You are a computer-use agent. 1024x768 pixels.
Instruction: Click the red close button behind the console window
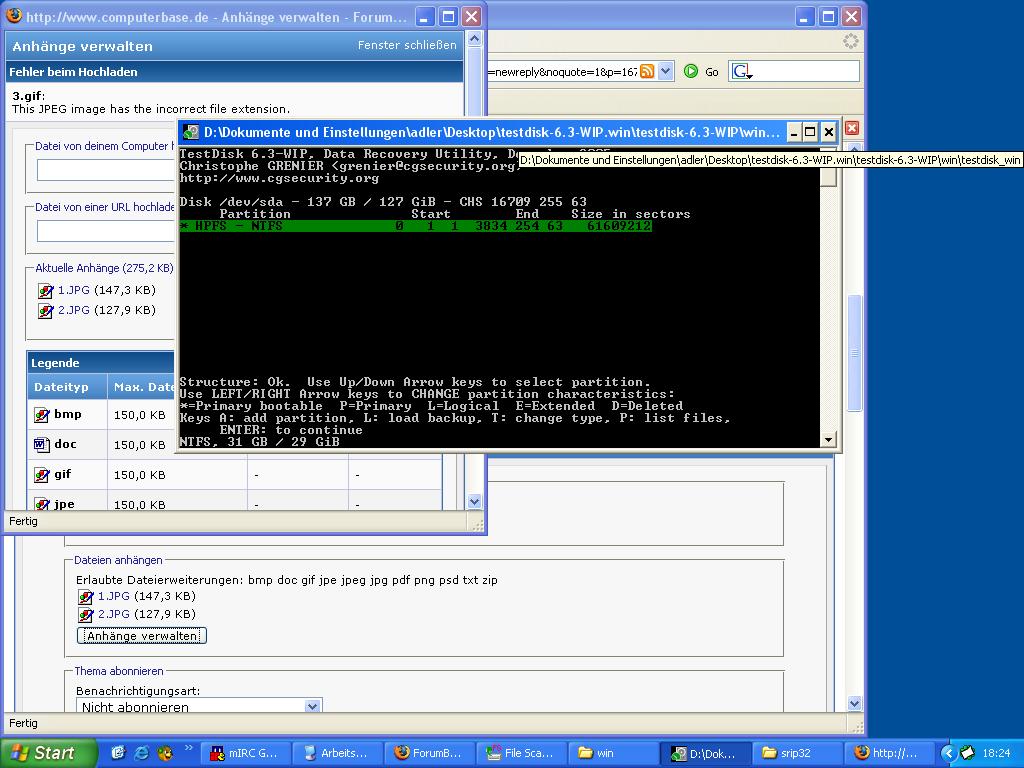click(x=852, y=128)
